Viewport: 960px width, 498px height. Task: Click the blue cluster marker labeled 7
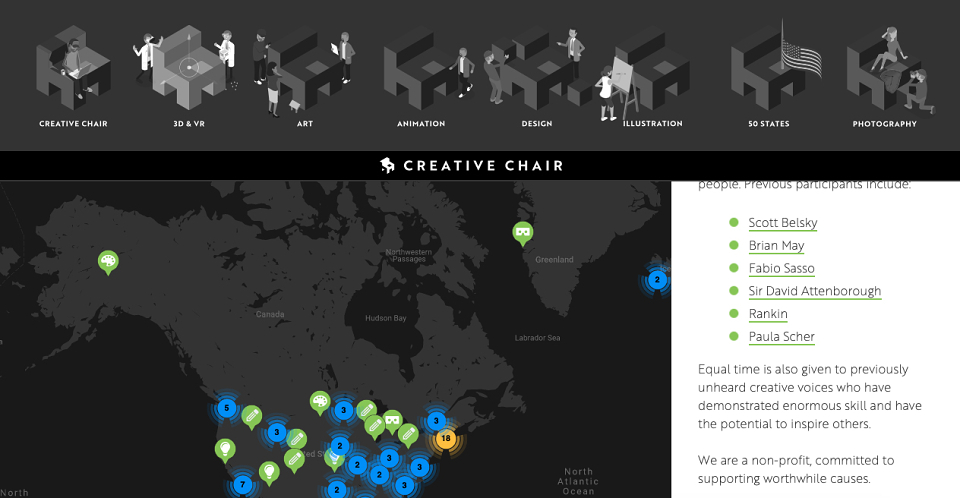[242, 485]
